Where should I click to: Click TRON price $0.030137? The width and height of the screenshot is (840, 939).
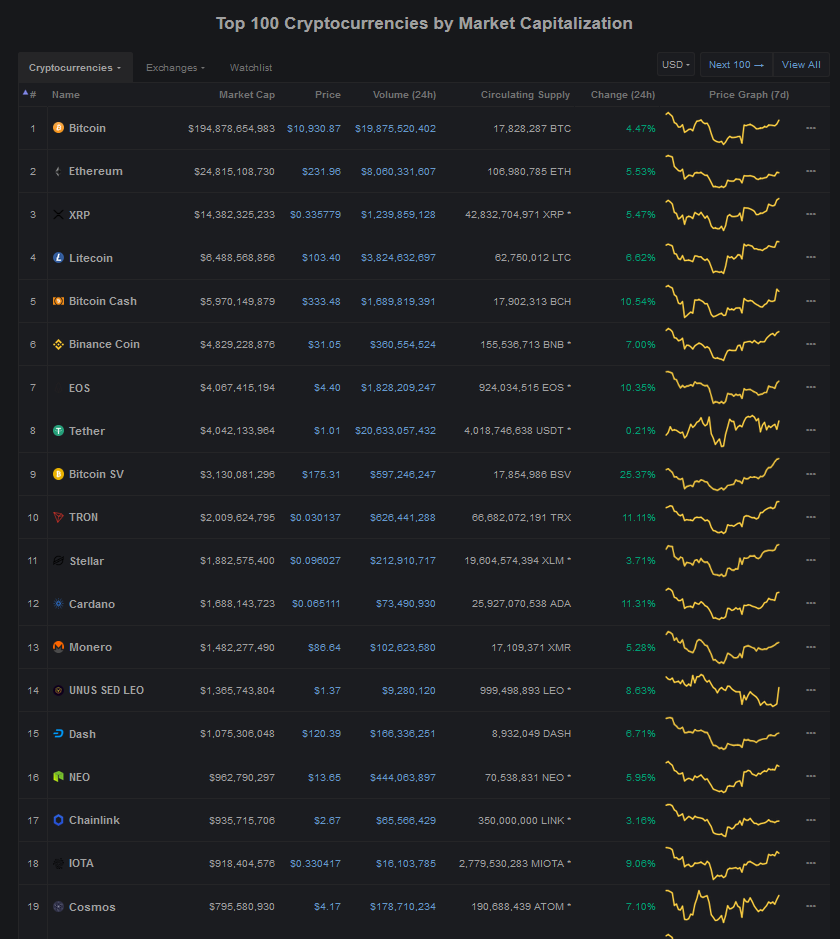[315, 517]
